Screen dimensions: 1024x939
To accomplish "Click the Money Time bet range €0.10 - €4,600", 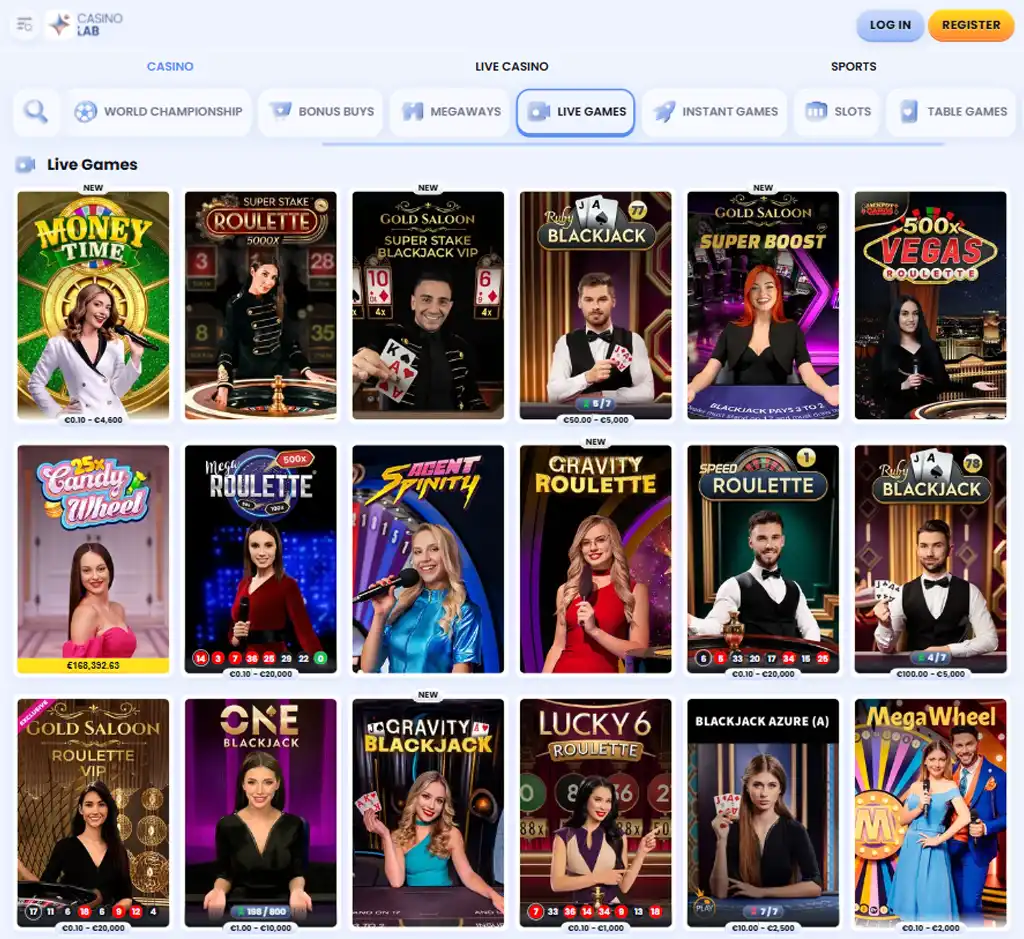I will tap(93, 420).
